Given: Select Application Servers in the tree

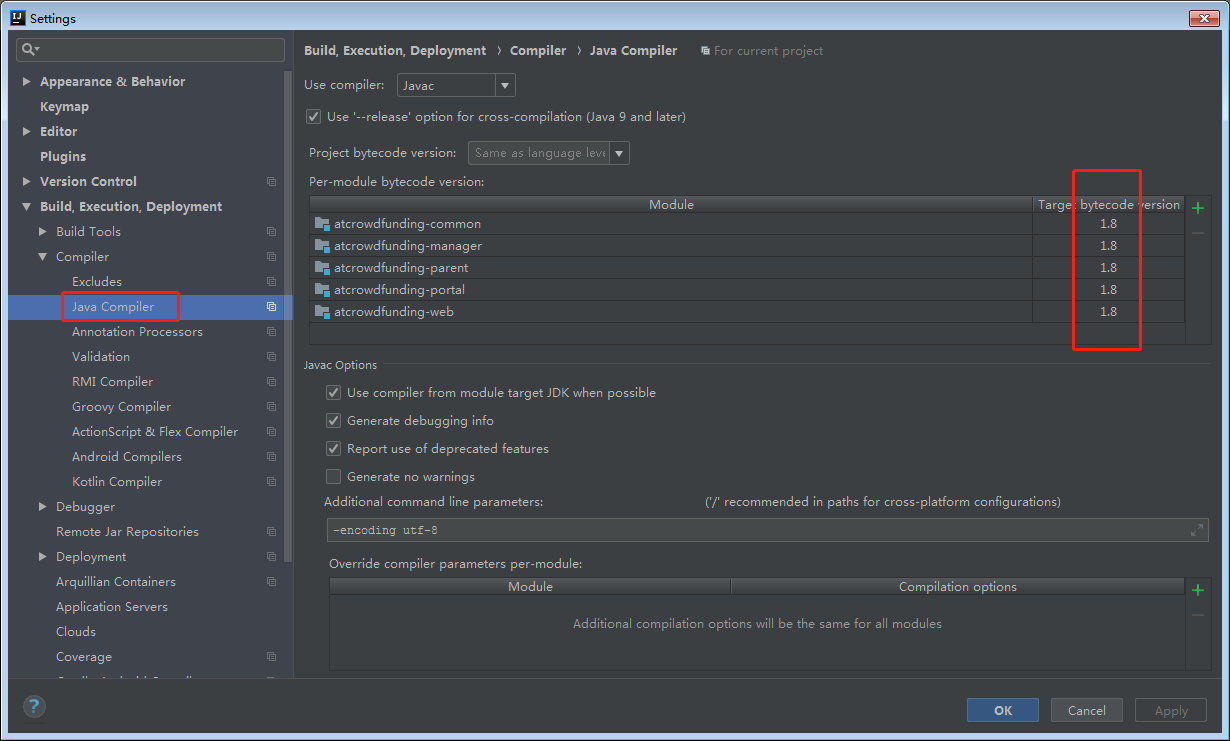Looking at the screenshot, I should 112,607.
